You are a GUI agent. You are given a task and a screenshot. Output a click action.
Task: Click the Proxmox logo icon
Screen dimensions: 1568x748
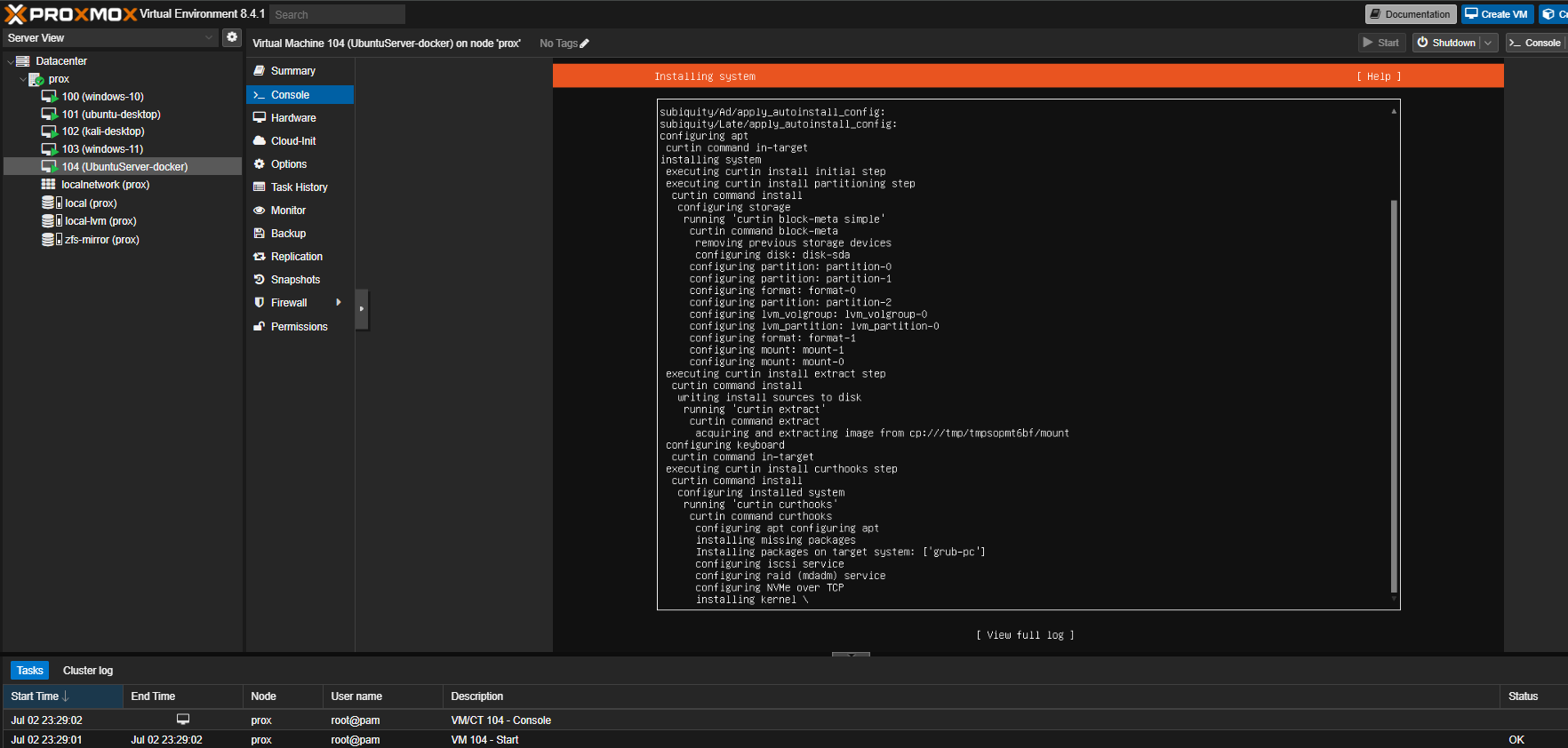(15, 14)
